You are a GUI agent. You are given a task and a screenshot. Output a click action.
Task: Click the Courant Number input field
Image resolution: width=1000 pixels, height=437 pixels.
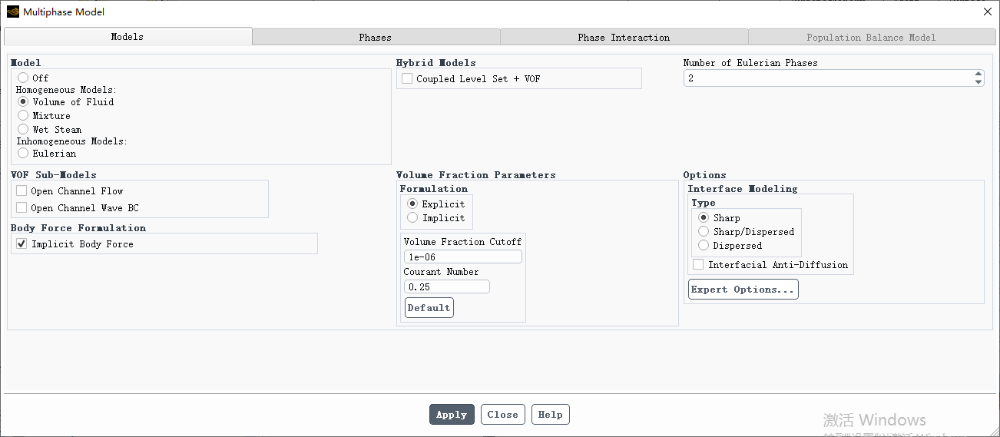point(446,287)
